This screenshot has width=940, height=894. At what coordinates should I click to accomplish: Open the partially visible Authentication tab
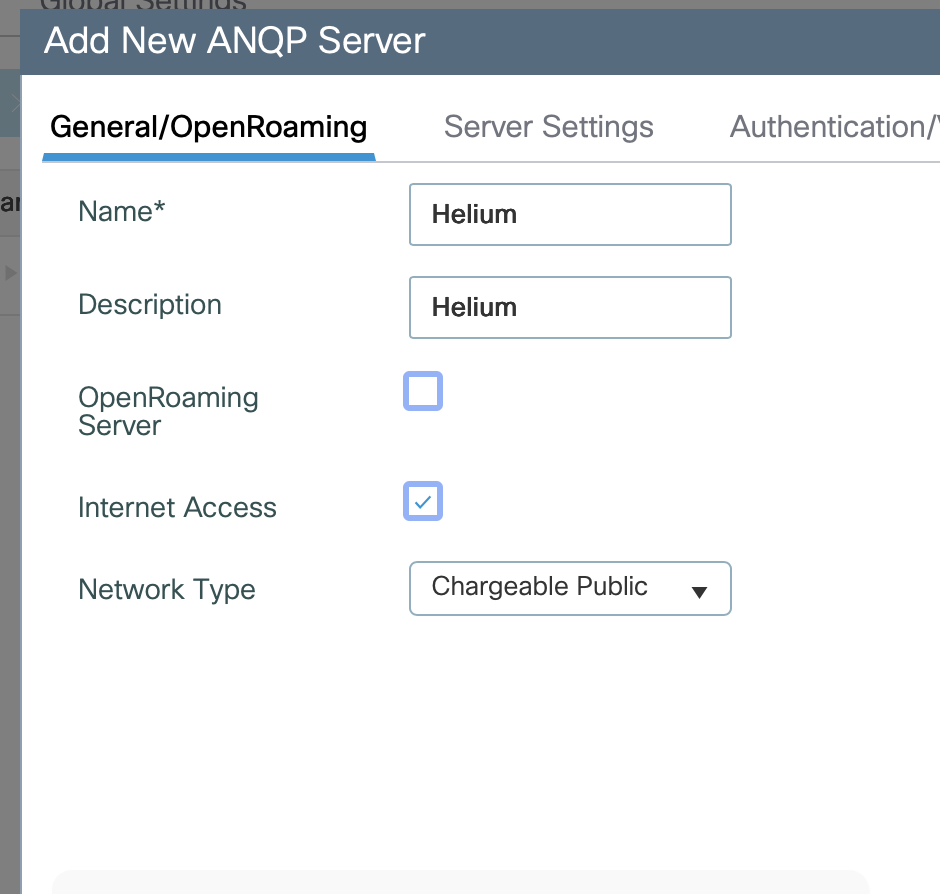point(834,127)
